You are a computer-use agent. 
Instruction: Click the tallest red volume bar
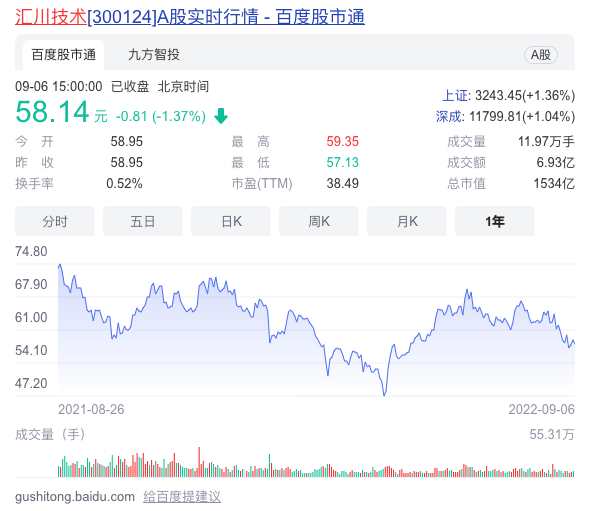tap(199, 462)
